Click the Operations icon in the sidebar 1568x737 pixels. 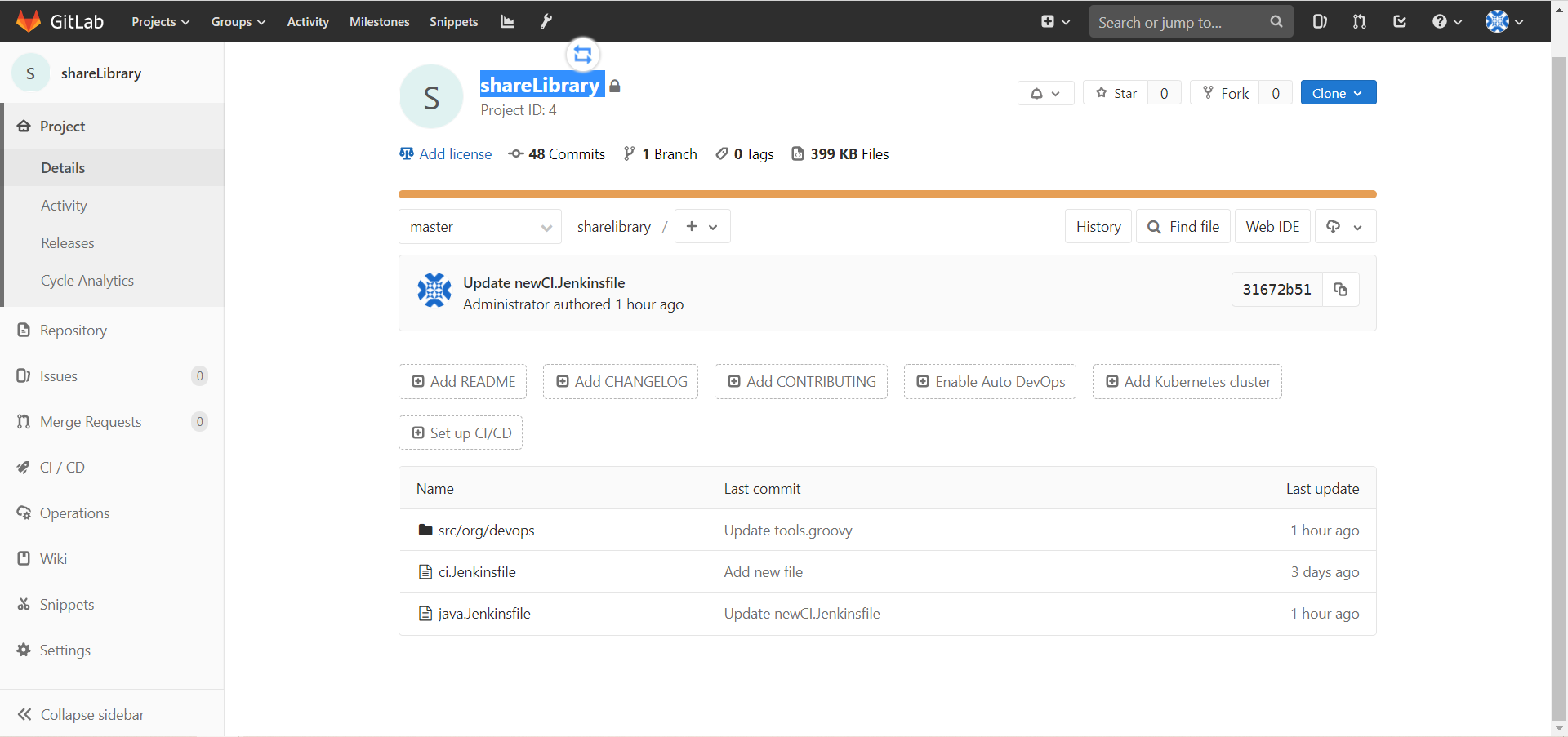coord(24,513)
